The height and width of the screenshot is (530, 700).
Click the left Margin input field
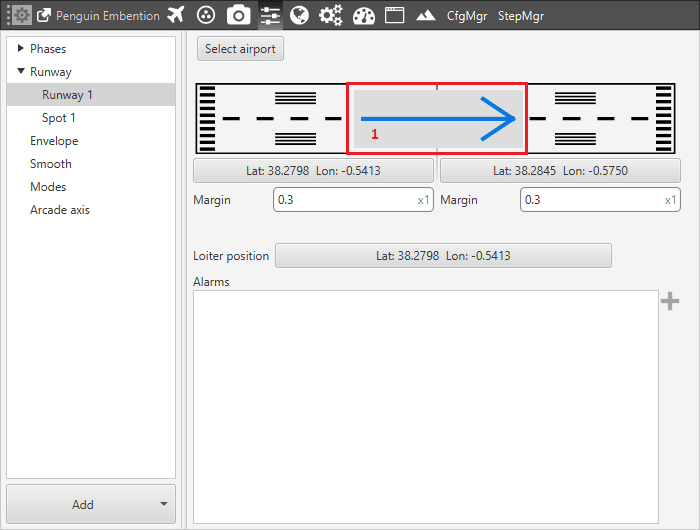353,200
